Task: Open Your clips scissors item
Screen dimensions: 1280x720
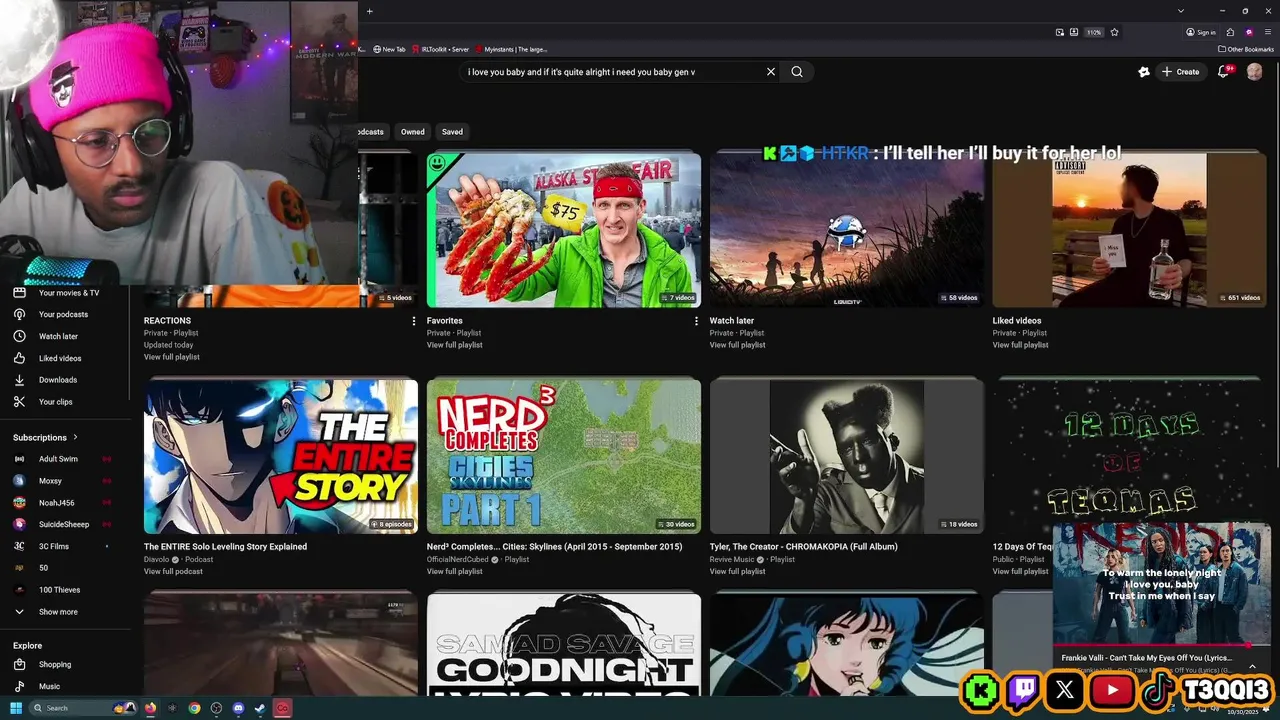Action: click(x=65, y=402)
